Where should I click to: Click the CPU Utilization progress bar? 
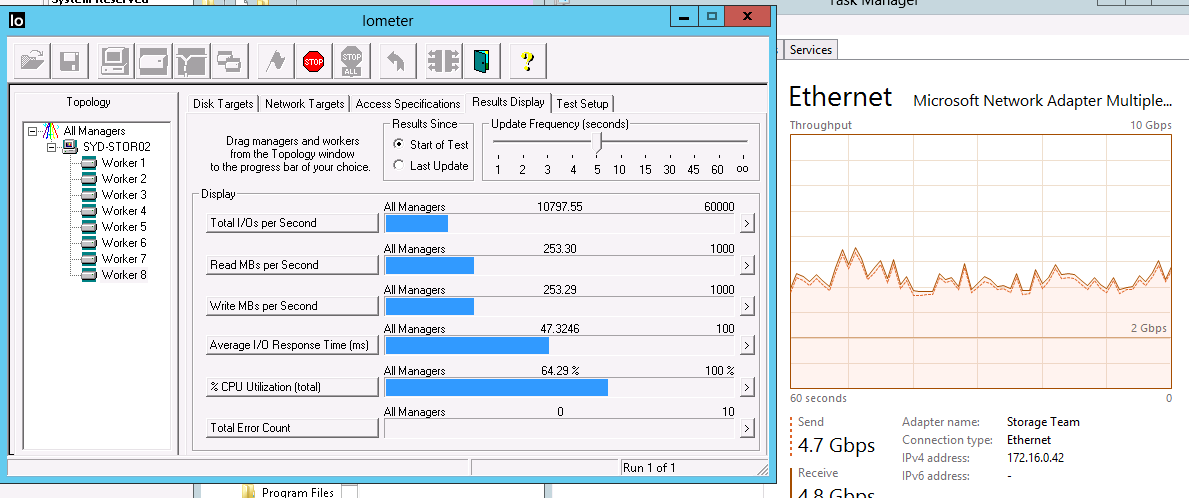[560, 387]
